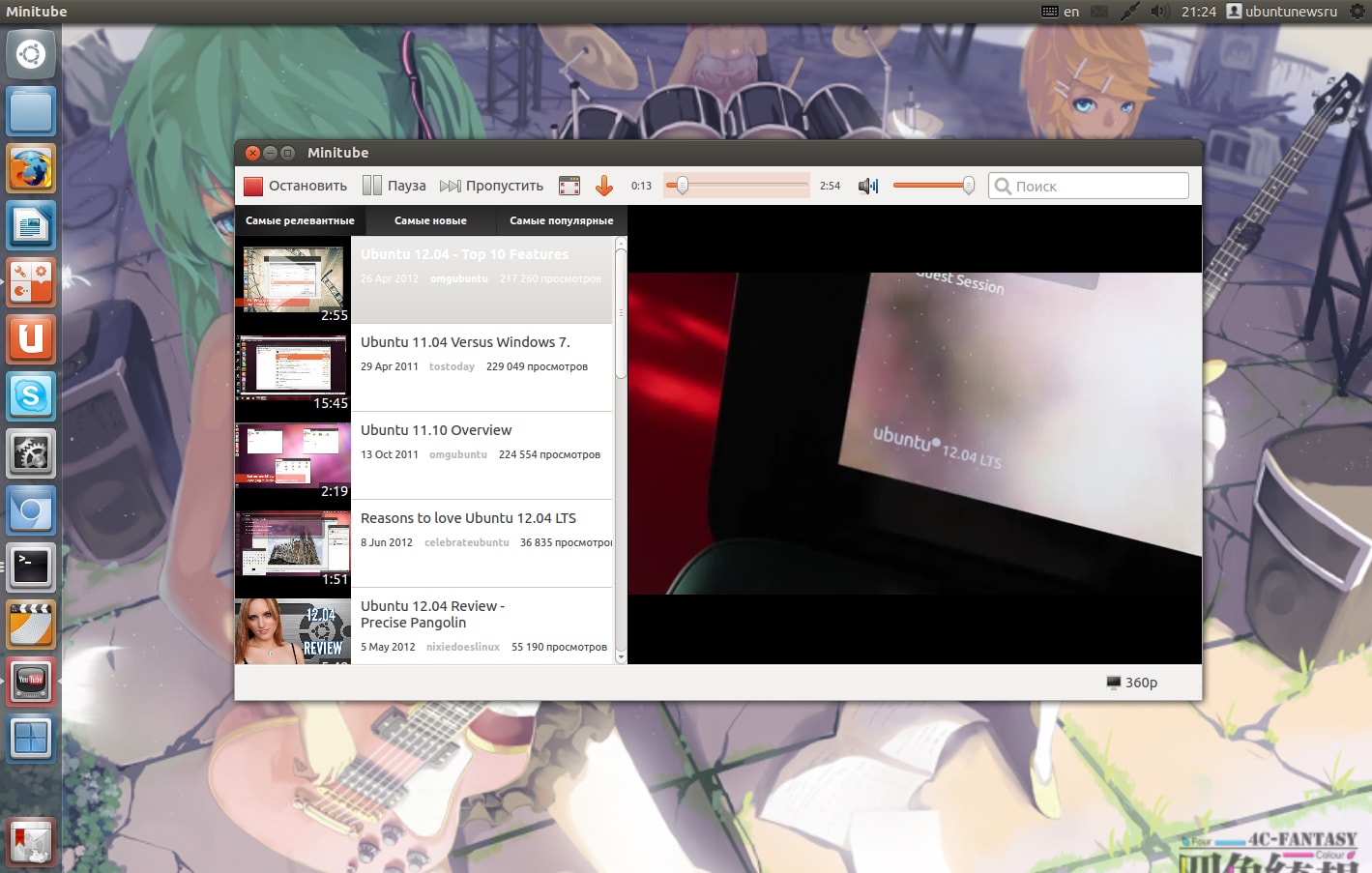Click the video seek slider
The height and width of the screenshot is (873, 1372).
point(737,186)
